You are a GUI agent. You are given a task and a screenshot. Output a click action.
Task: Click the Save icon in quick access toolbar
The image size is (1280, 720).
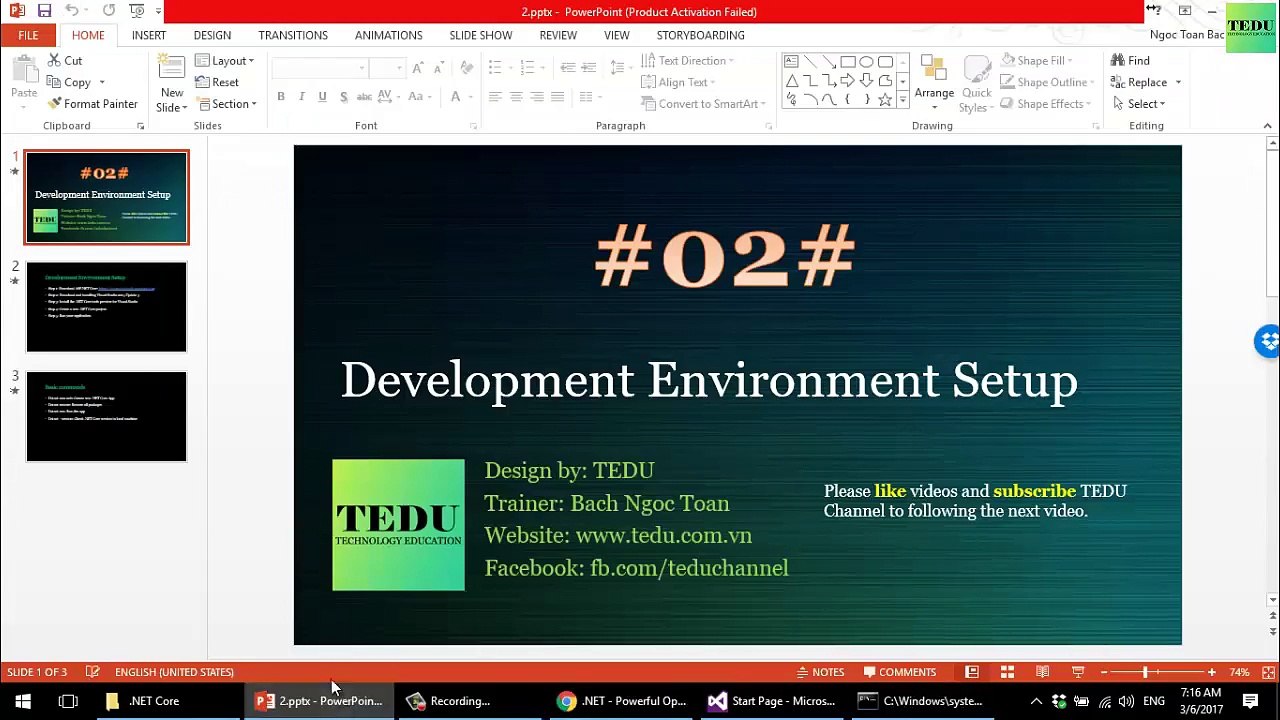pos(44,11)
